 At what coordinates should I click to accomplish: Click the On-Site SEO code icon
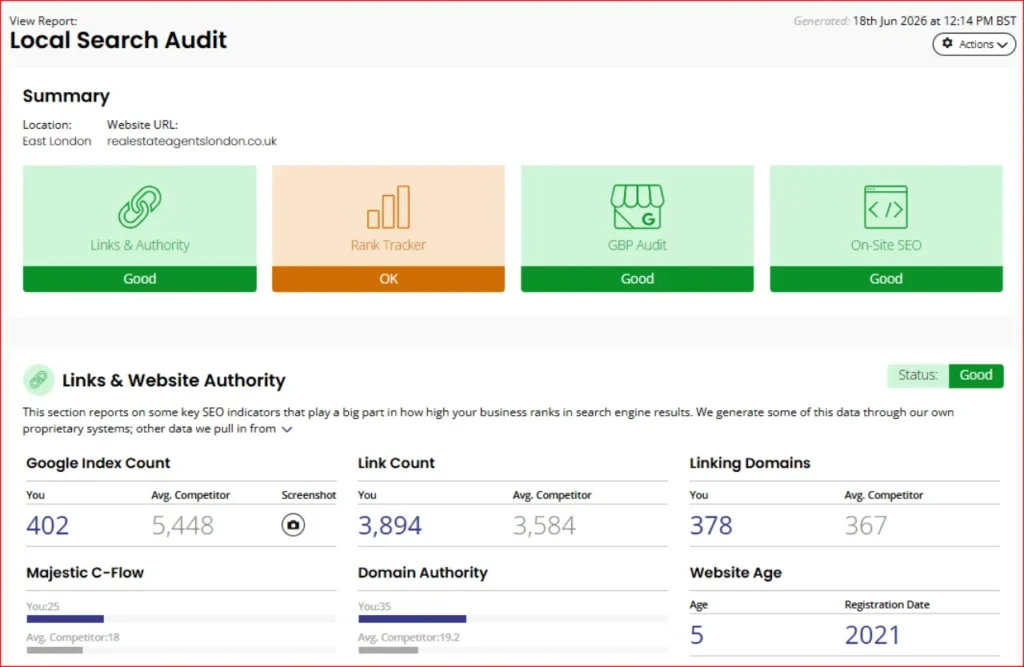(x=886, y=207)
